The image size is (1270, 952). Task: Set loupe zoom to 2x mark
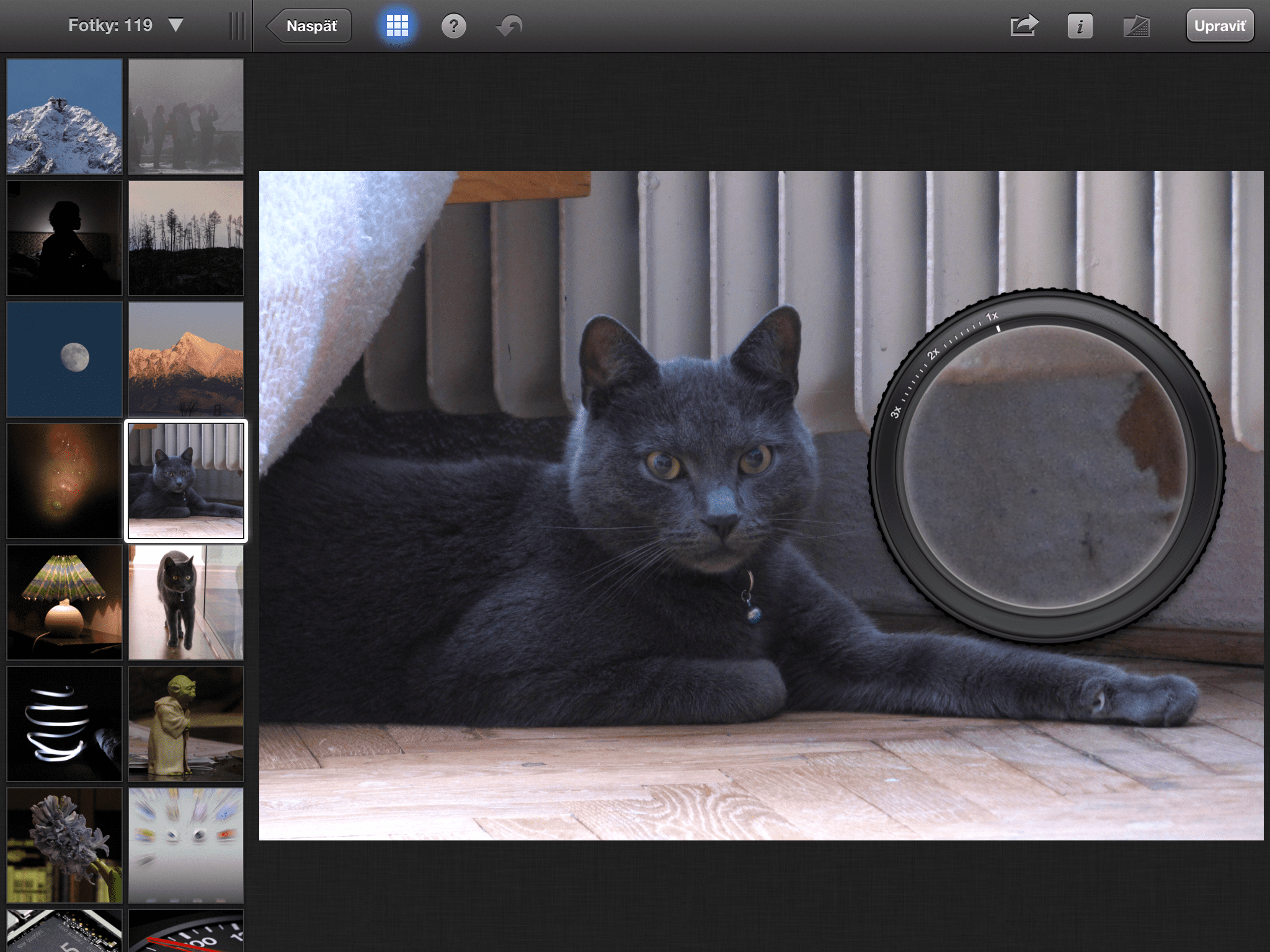933,354
